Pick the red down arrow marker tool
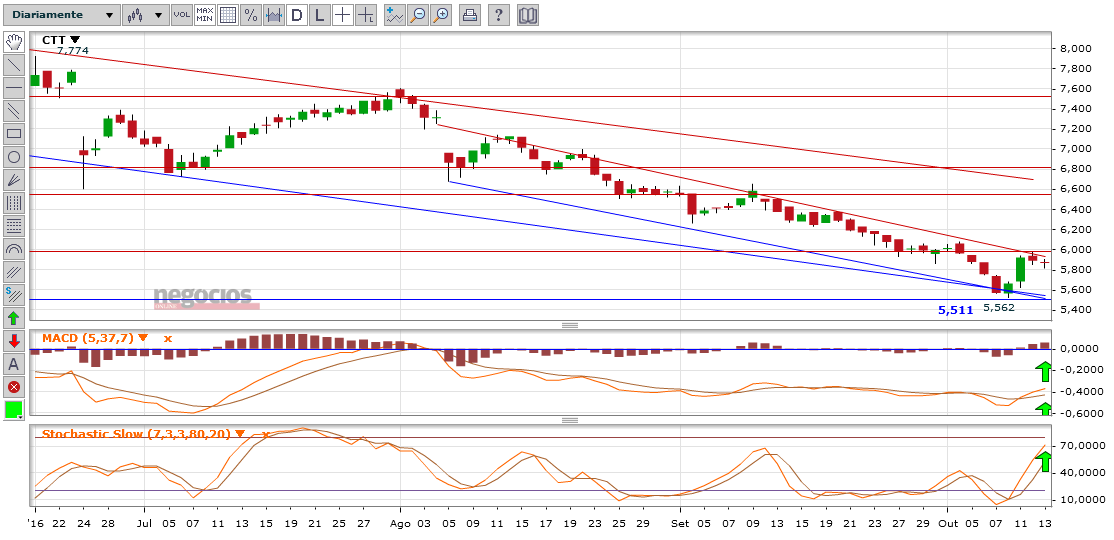 (14, 341)
